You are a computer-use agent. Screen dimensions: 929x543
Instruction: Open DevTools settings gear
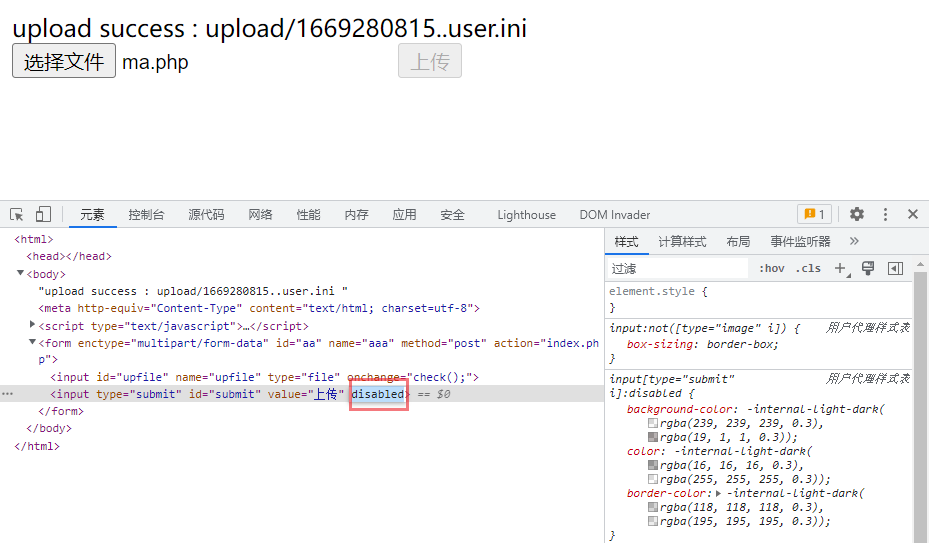[857, 214]
